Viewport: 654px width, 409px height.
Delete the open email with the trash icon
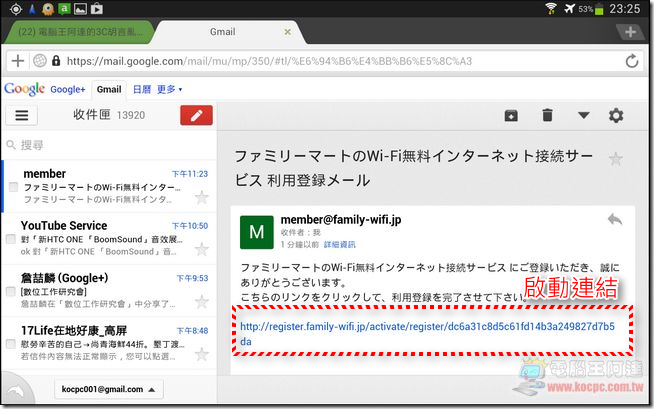point(547,115)
